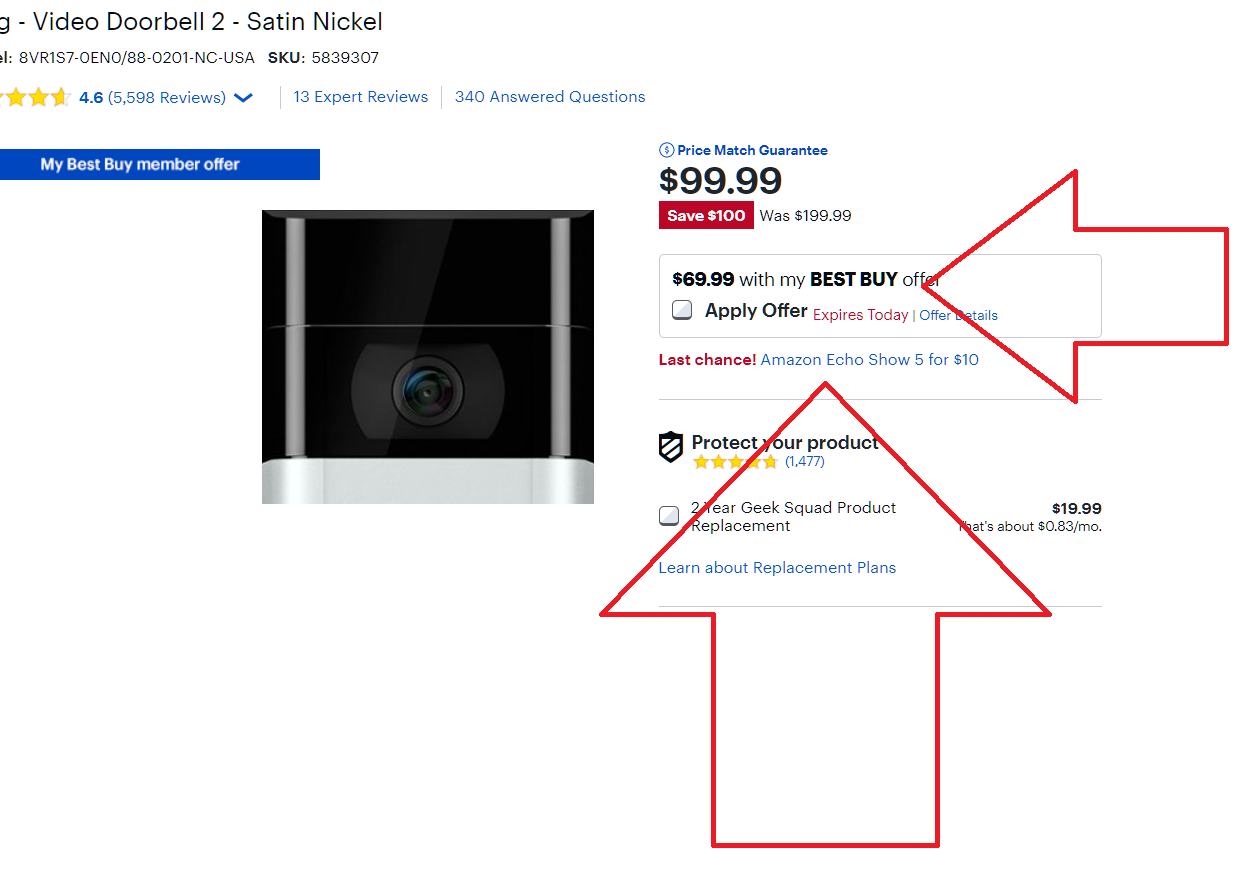Viewport: 1237px width, 873px height.
Task: Open the Offer Details link
Action: [x=959, y=315]
